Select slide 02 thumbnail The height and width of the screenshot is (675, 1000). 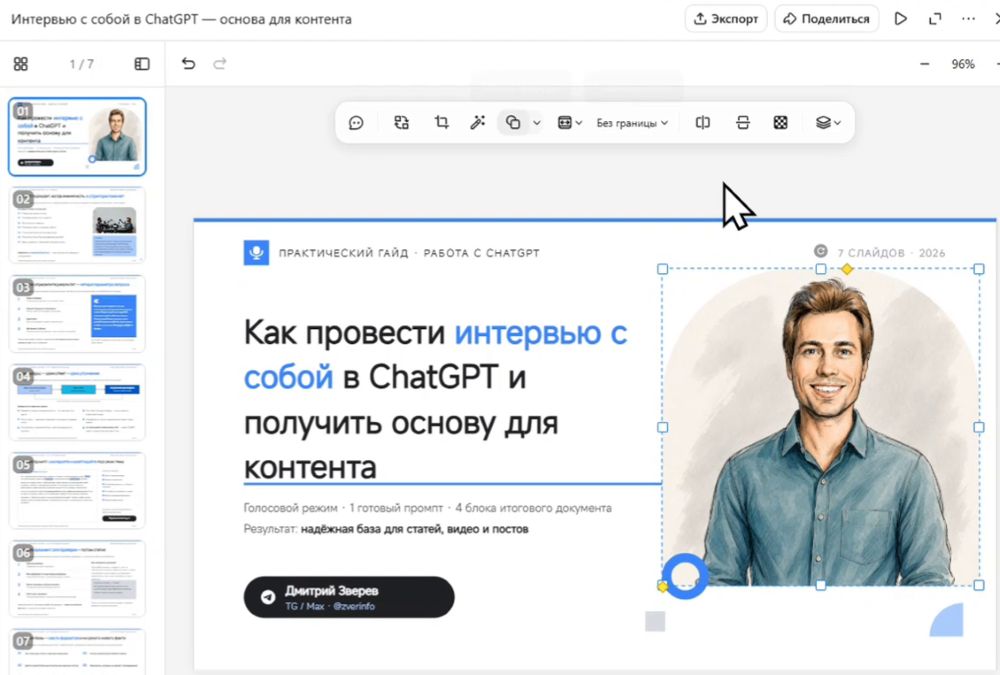tap(77, 225)
